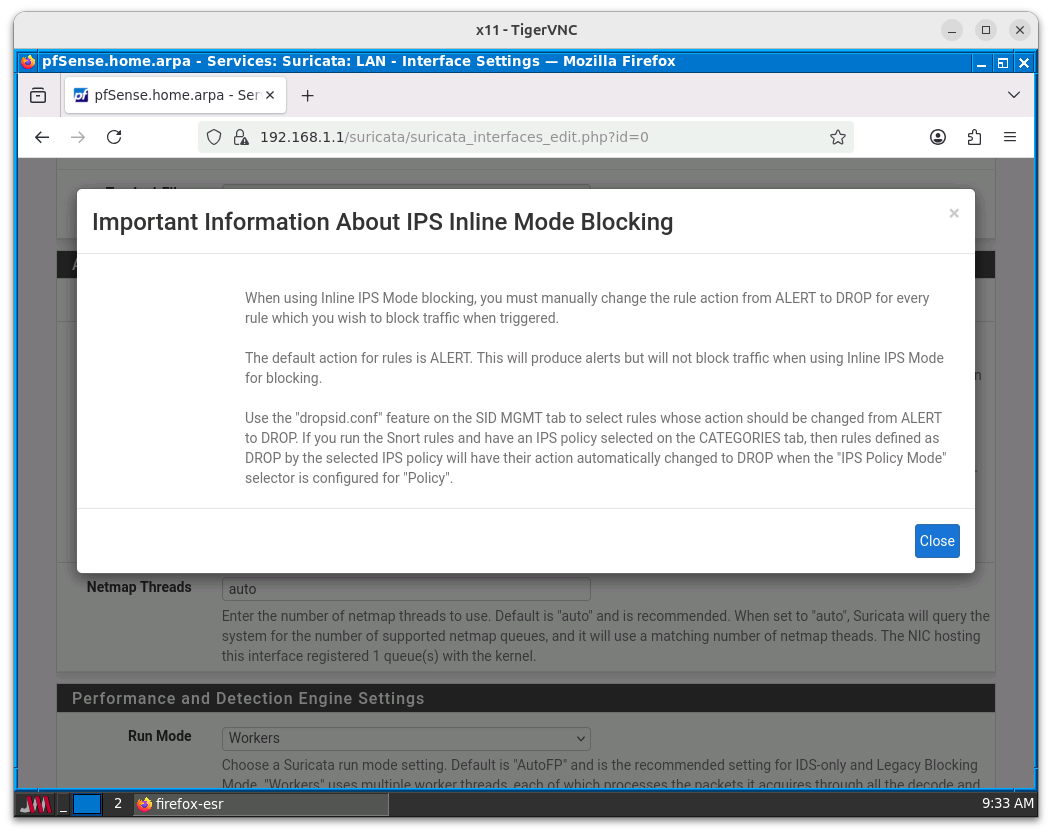Switch to the blue workspace pager box
The width and height of the screenshot is (1052, 834).
pyautogui.click(x=87, y=804)
